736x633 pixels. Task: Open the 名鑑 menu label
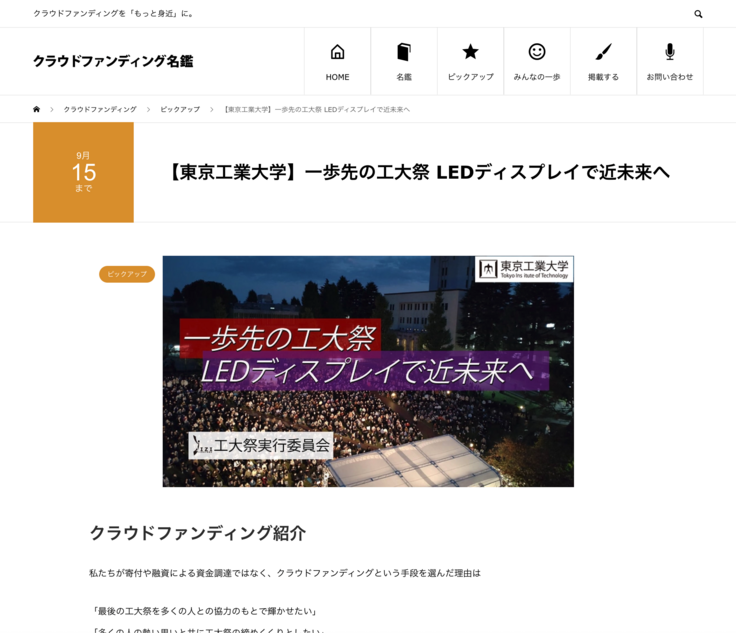[x=404, y=77]
